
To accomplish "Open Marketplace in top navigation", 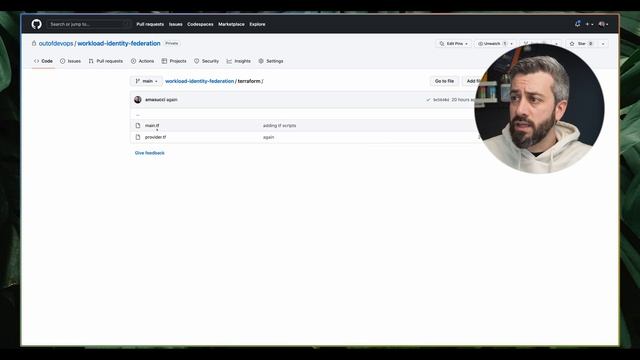I will click(231, 24).
